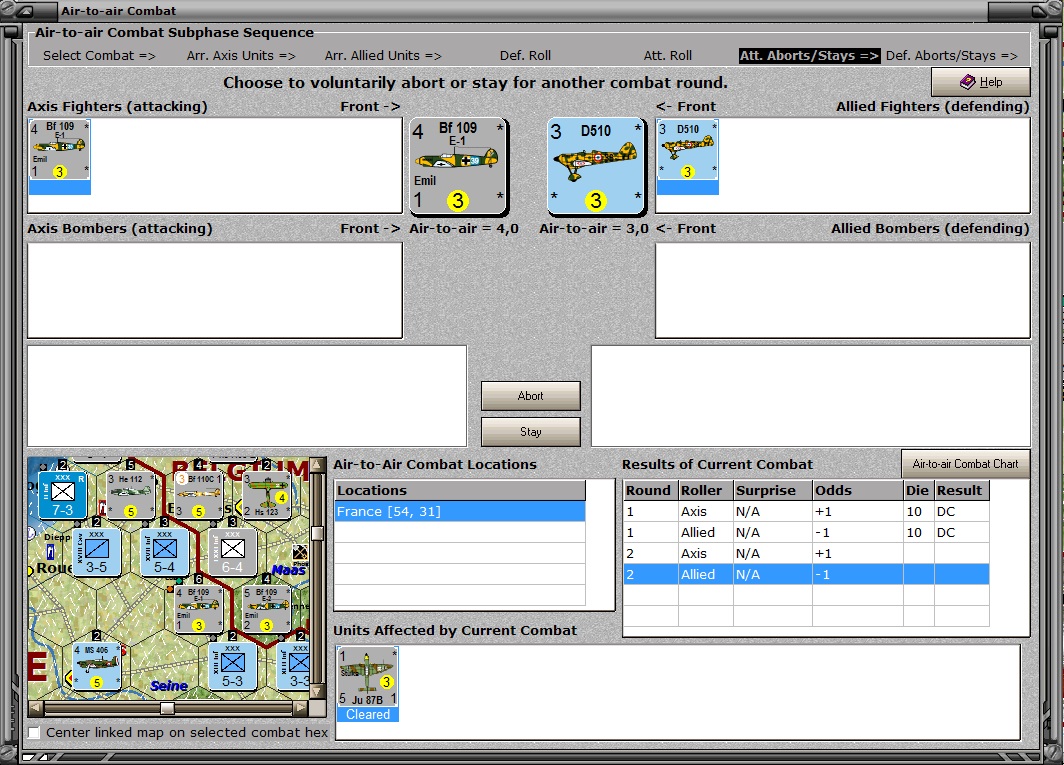Click the Def. Roll subphase step
This screenshot has width=1064, height=765.
coord(525,56)
